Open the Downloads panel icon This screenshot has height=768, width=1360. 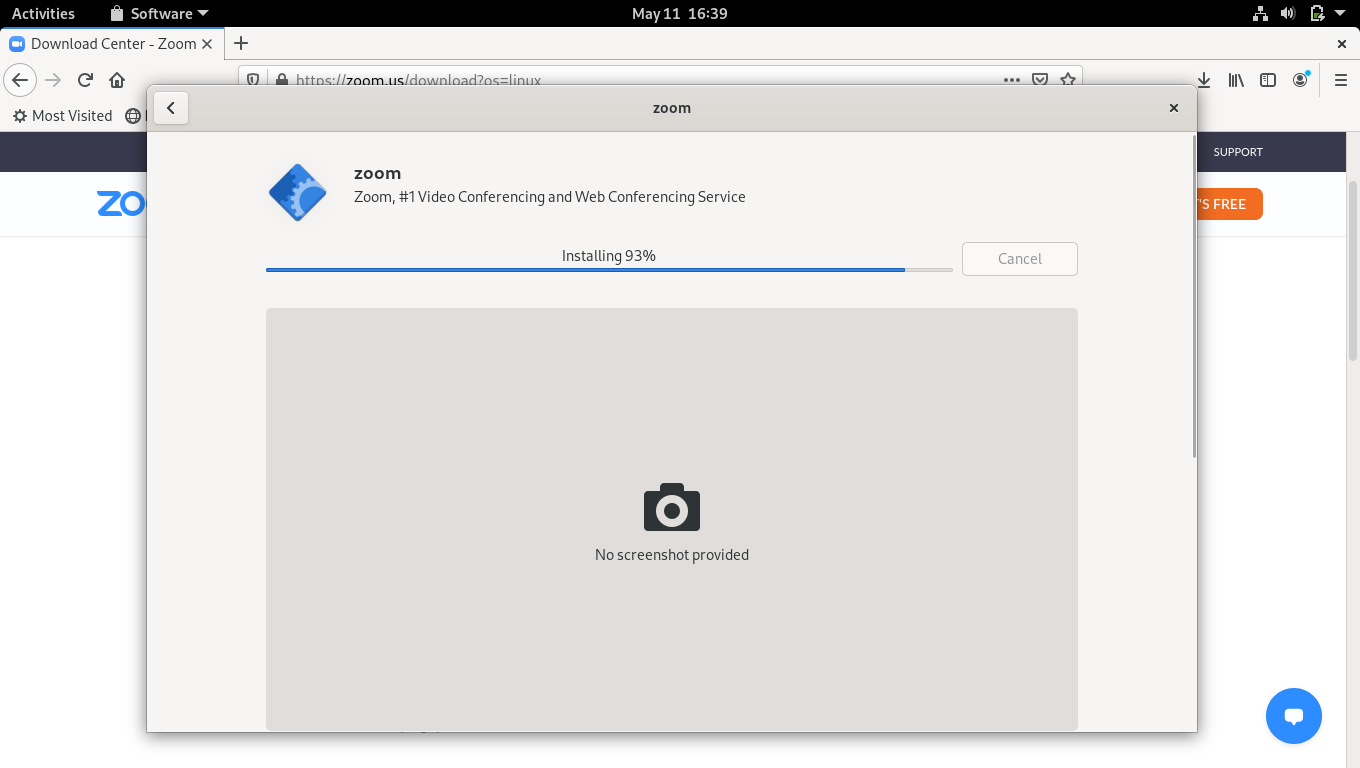click(x=1204, y=79)
